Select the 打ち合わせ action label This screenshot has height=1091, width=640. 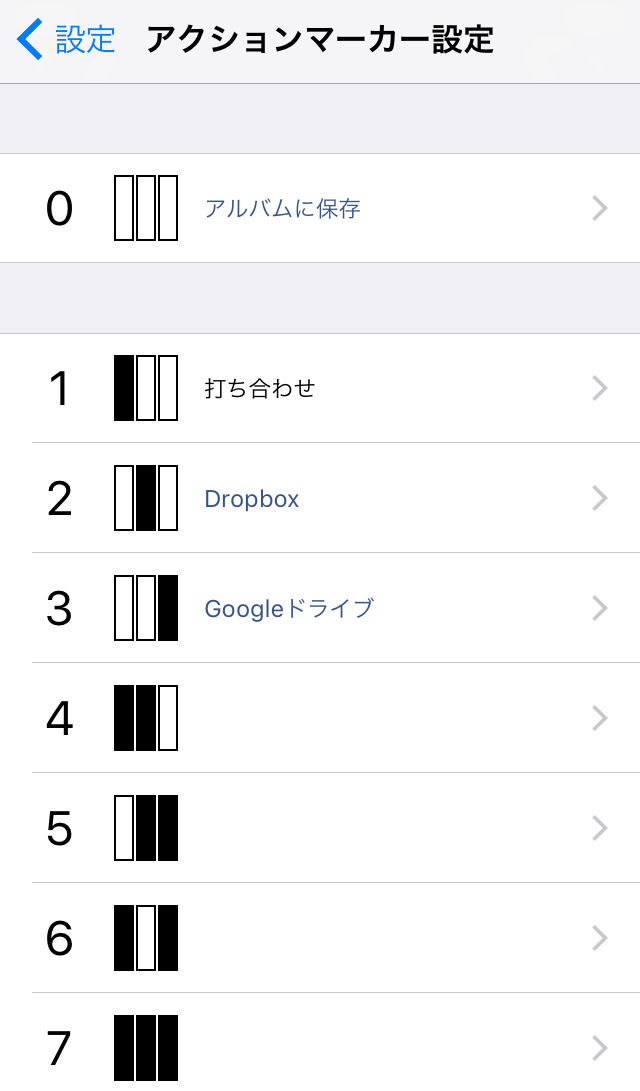[x=260, y=389]
